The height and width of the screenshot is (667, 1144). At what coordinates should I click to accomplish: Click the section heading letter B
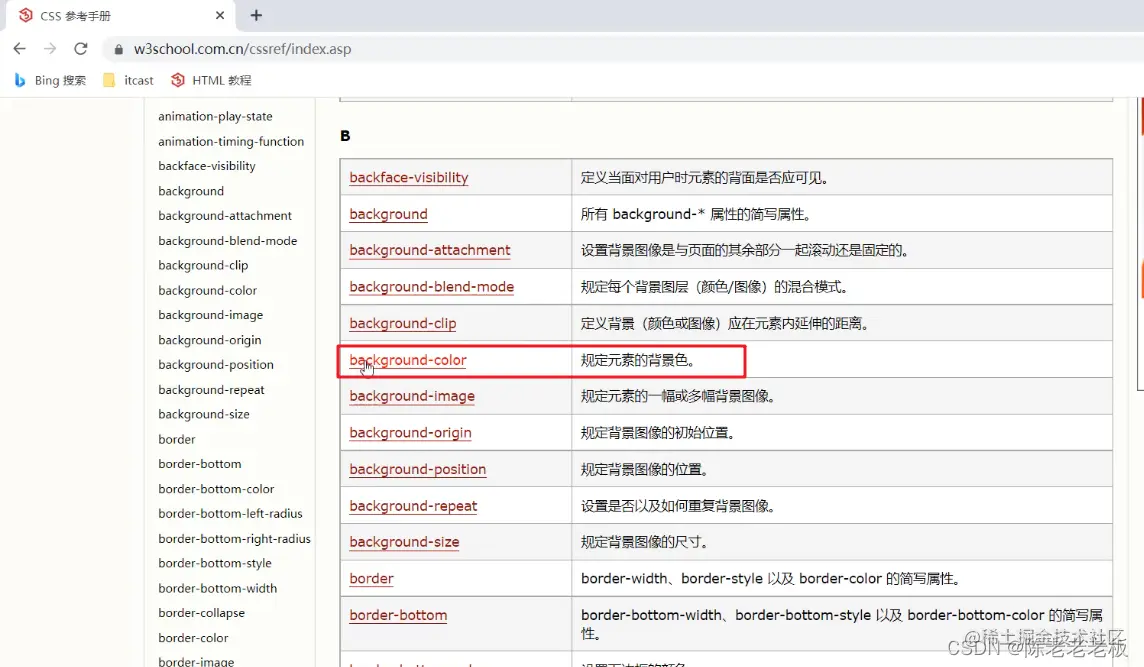[x=345, y=136]
